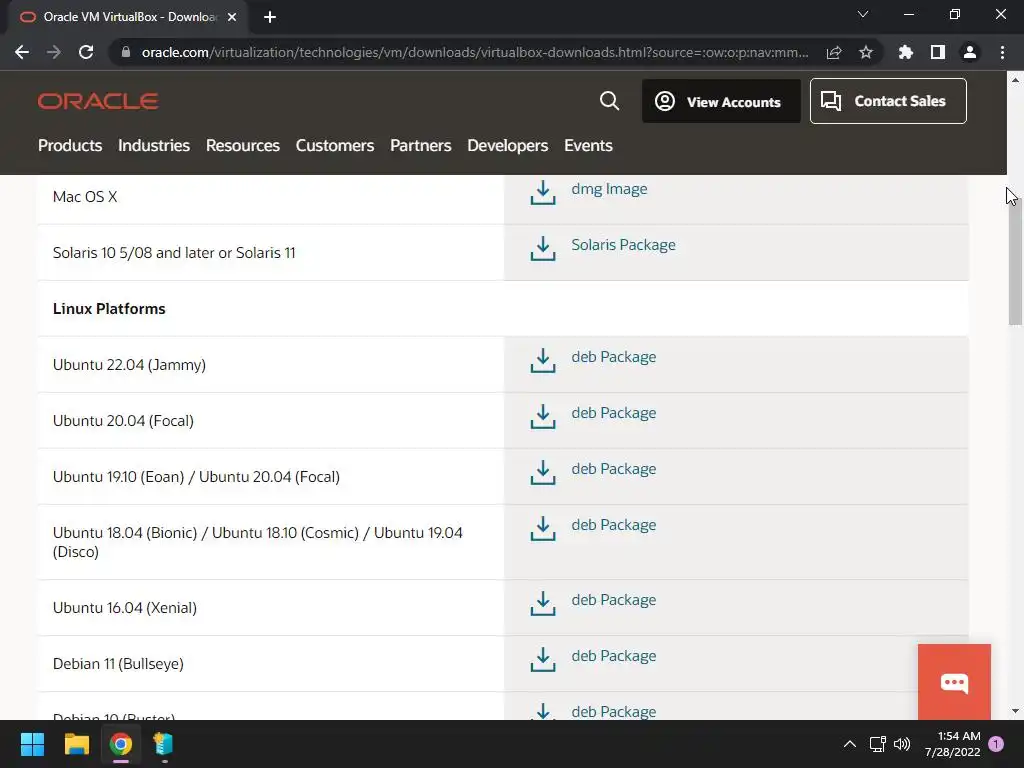Open the Resources menu

[243, 145]
